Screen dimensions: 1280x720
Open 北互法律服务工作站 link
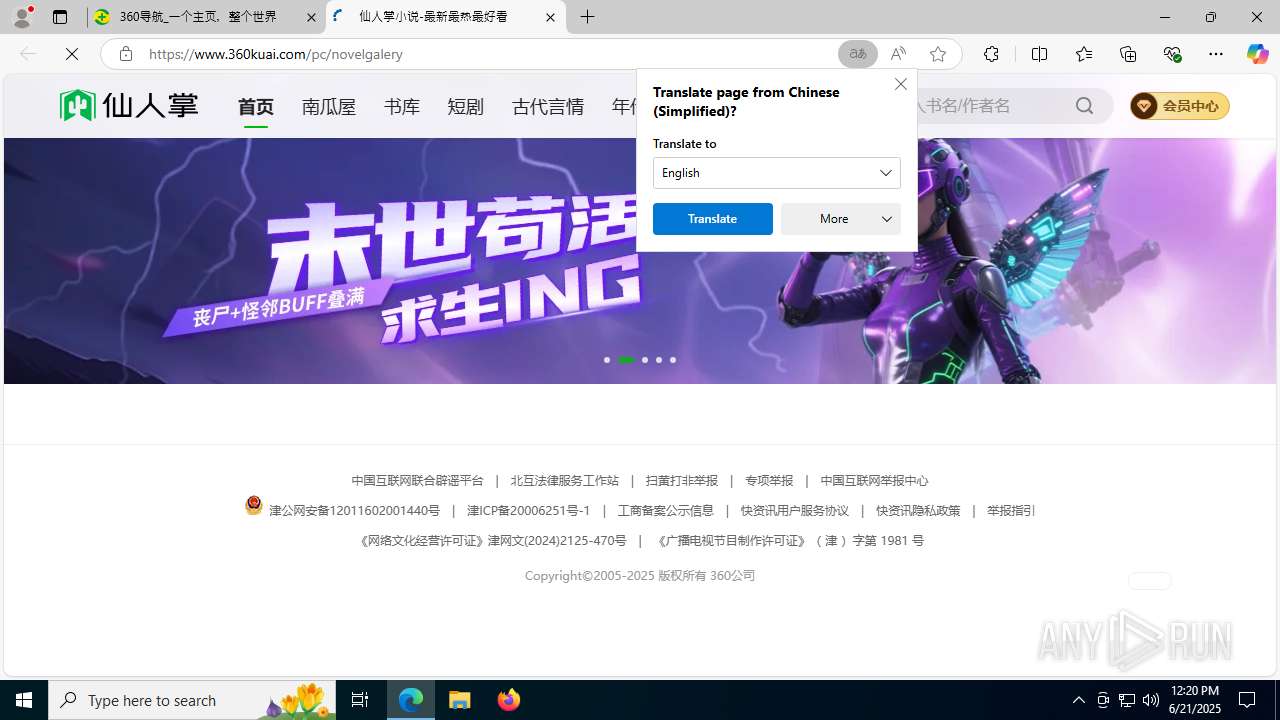point(564,481)
